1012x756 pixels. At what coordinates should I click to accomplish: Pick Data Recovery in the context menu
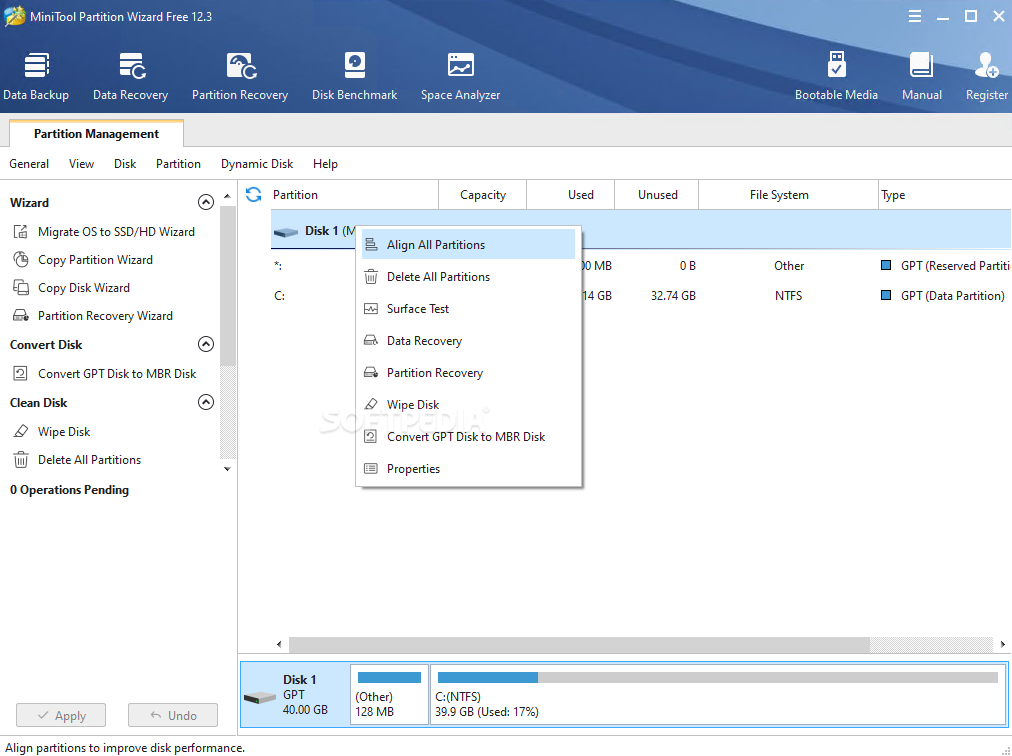click(469, 341)
